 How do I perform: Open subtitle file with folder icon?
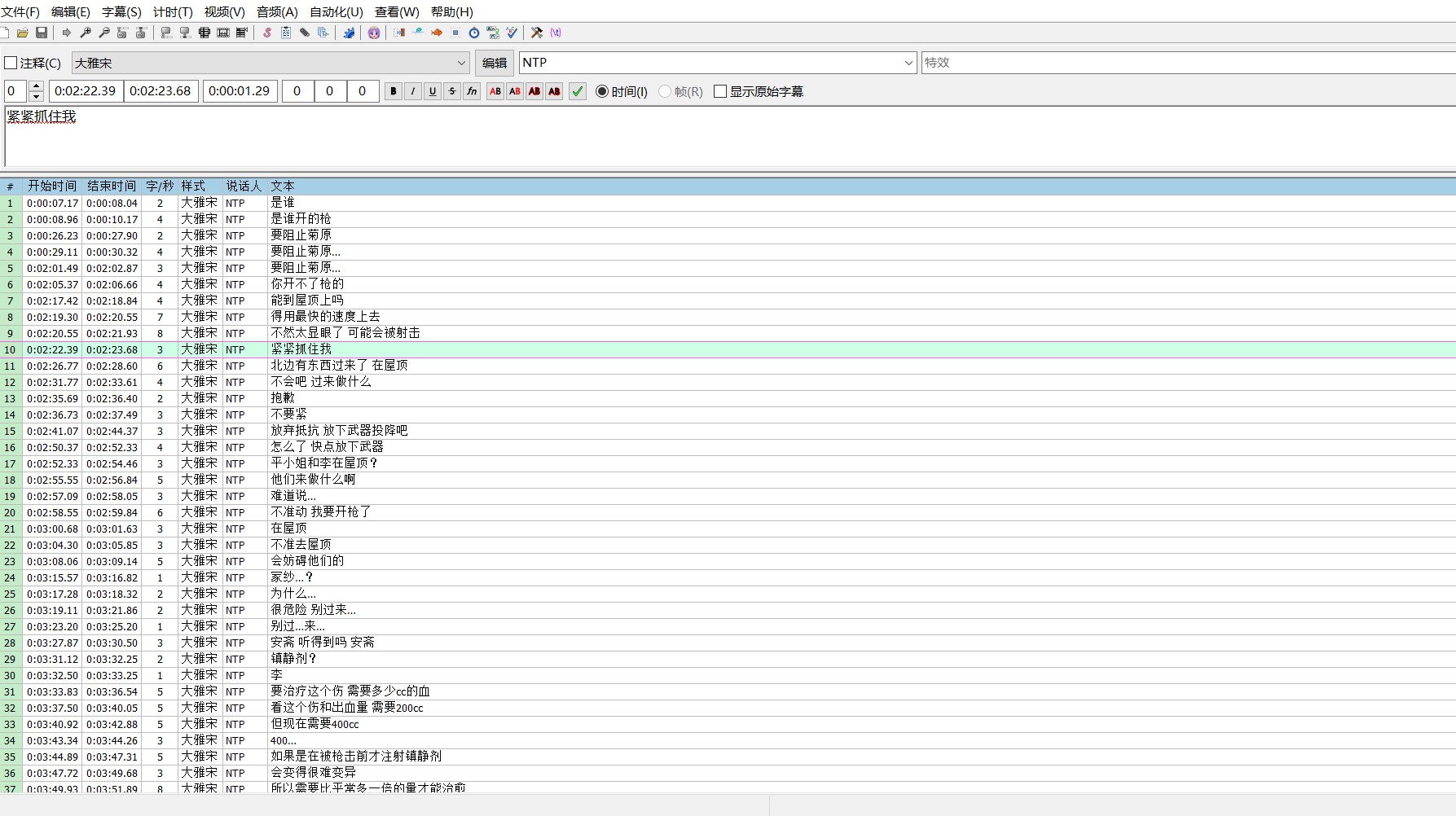pyautogui.click(x=23, y=33)
